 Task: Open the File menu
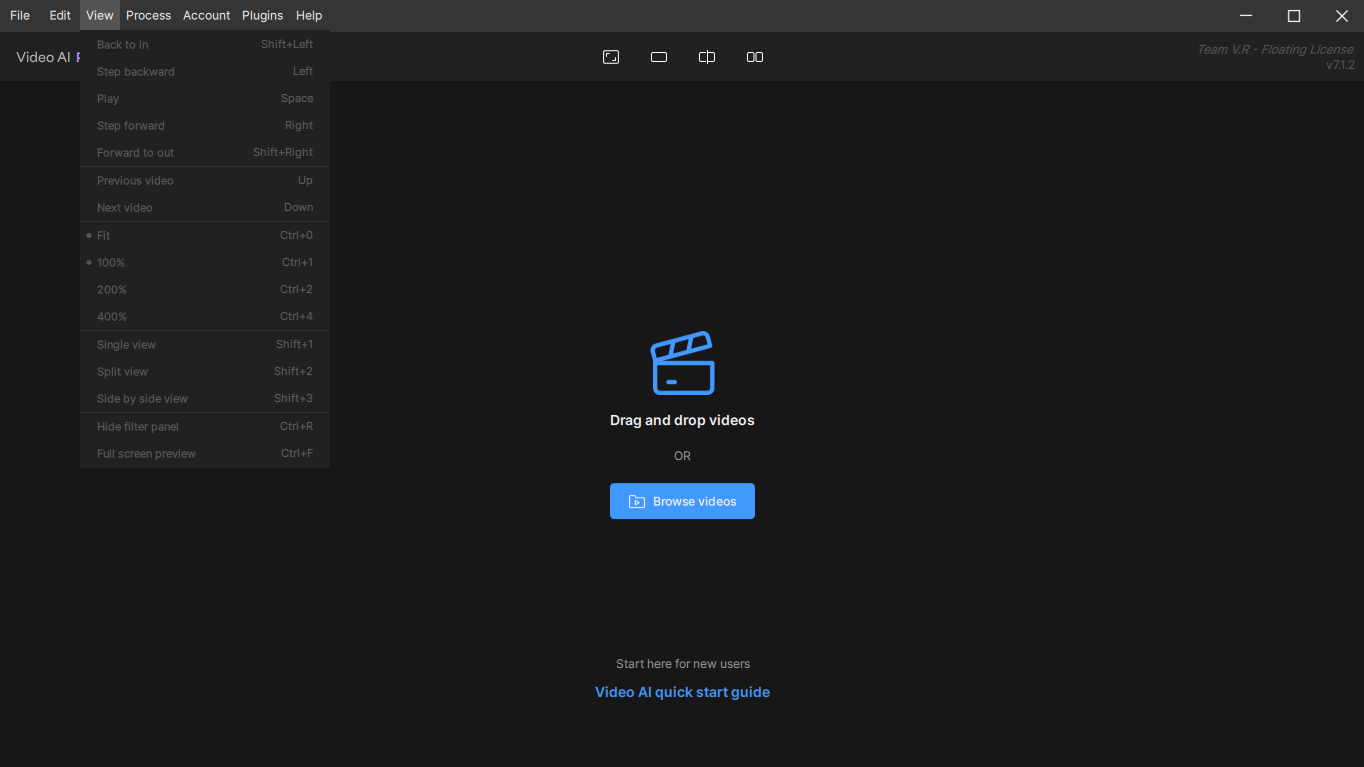click(19, 15)
